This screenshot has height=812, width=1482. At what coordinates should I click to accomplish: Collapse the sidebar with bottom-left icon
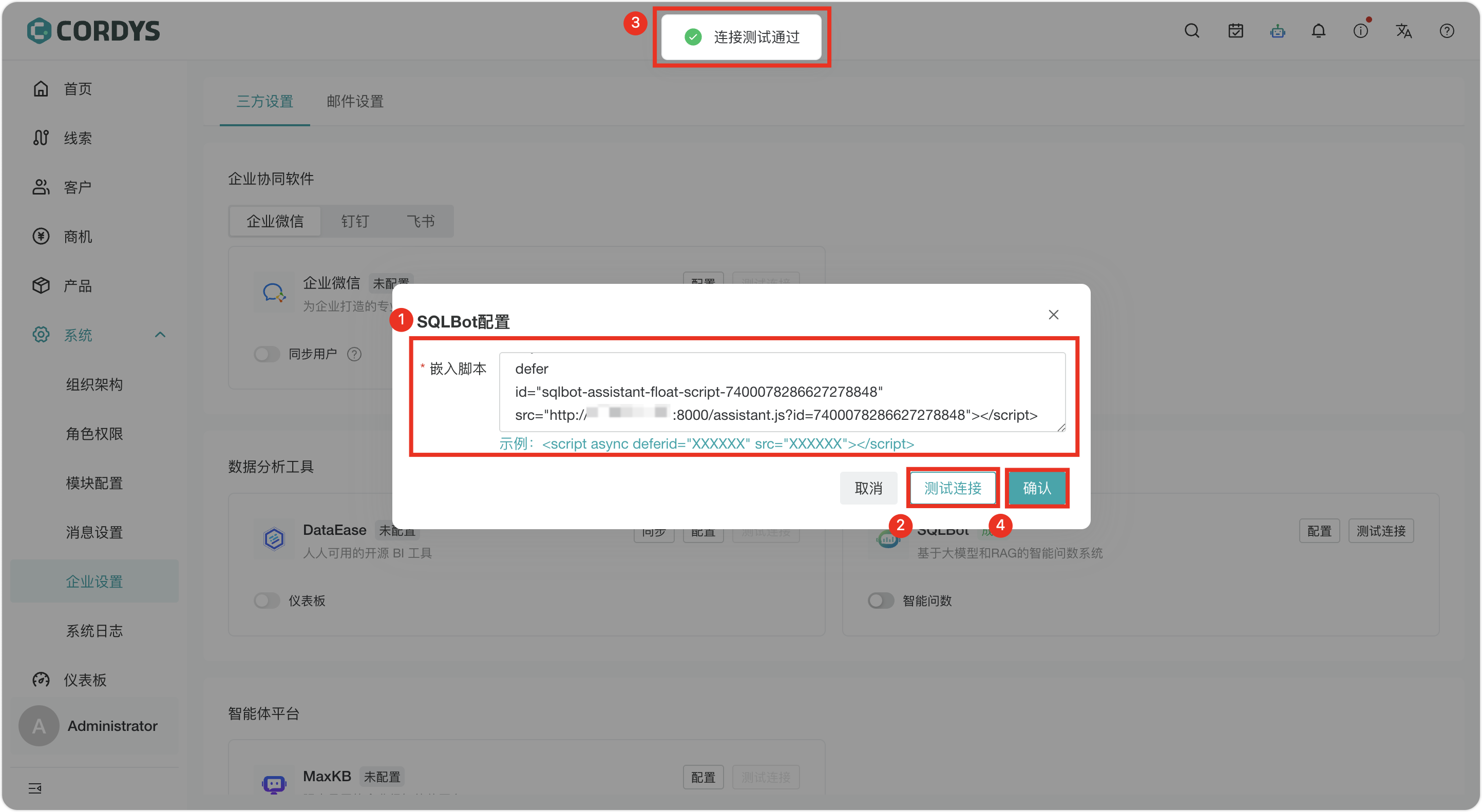(34, 788)
